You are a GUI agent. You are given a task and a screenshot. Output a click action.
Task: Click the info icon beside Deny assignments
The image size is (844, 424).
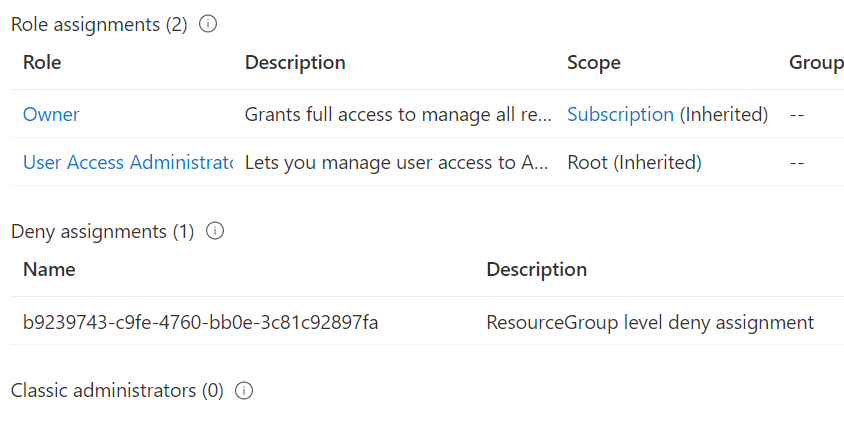(x=215, y=231)
